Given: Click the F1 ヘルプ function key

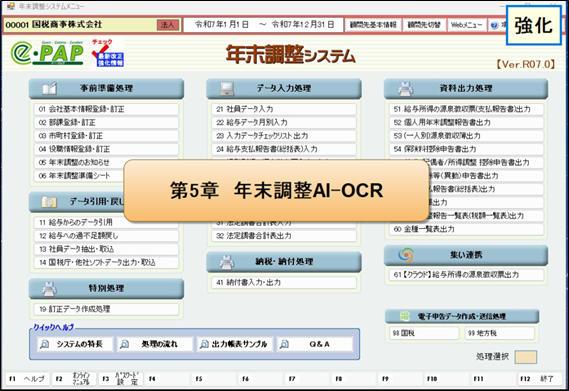Looking at the screenshot, I should [x=27, y=379].
